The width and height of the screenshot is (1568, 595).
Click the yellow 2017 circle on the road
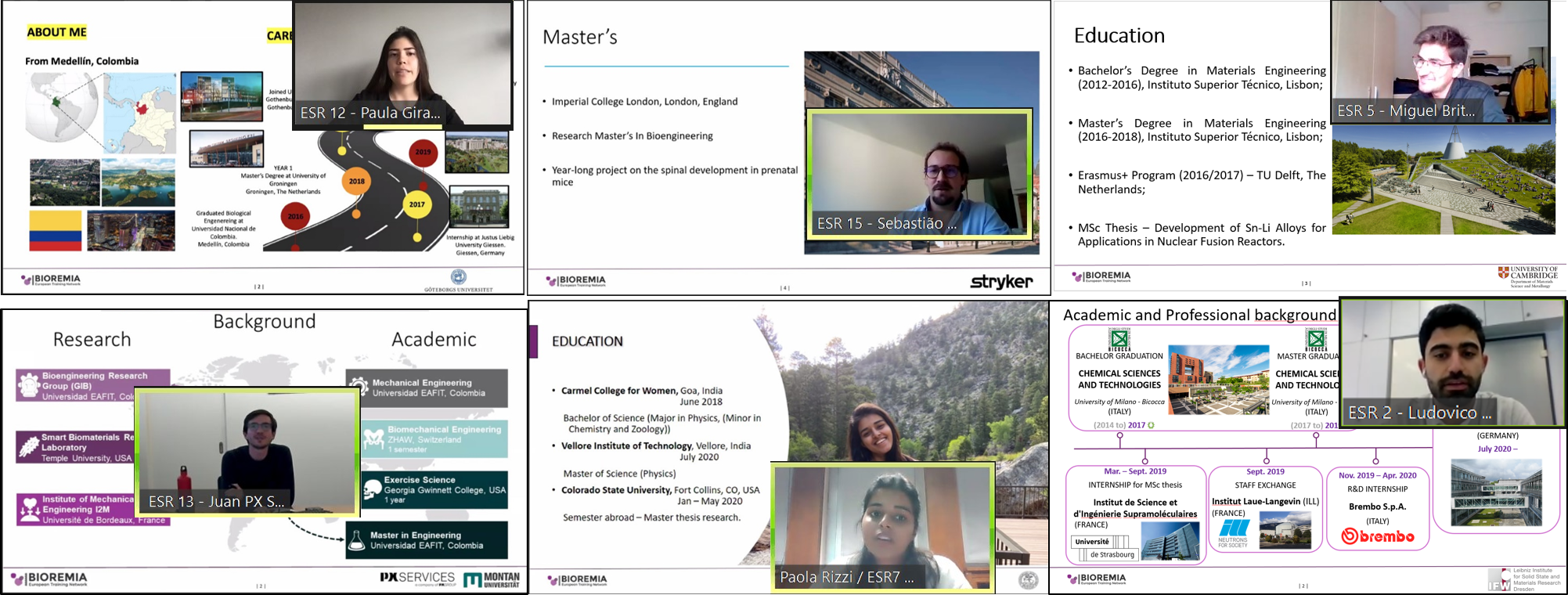416,204
